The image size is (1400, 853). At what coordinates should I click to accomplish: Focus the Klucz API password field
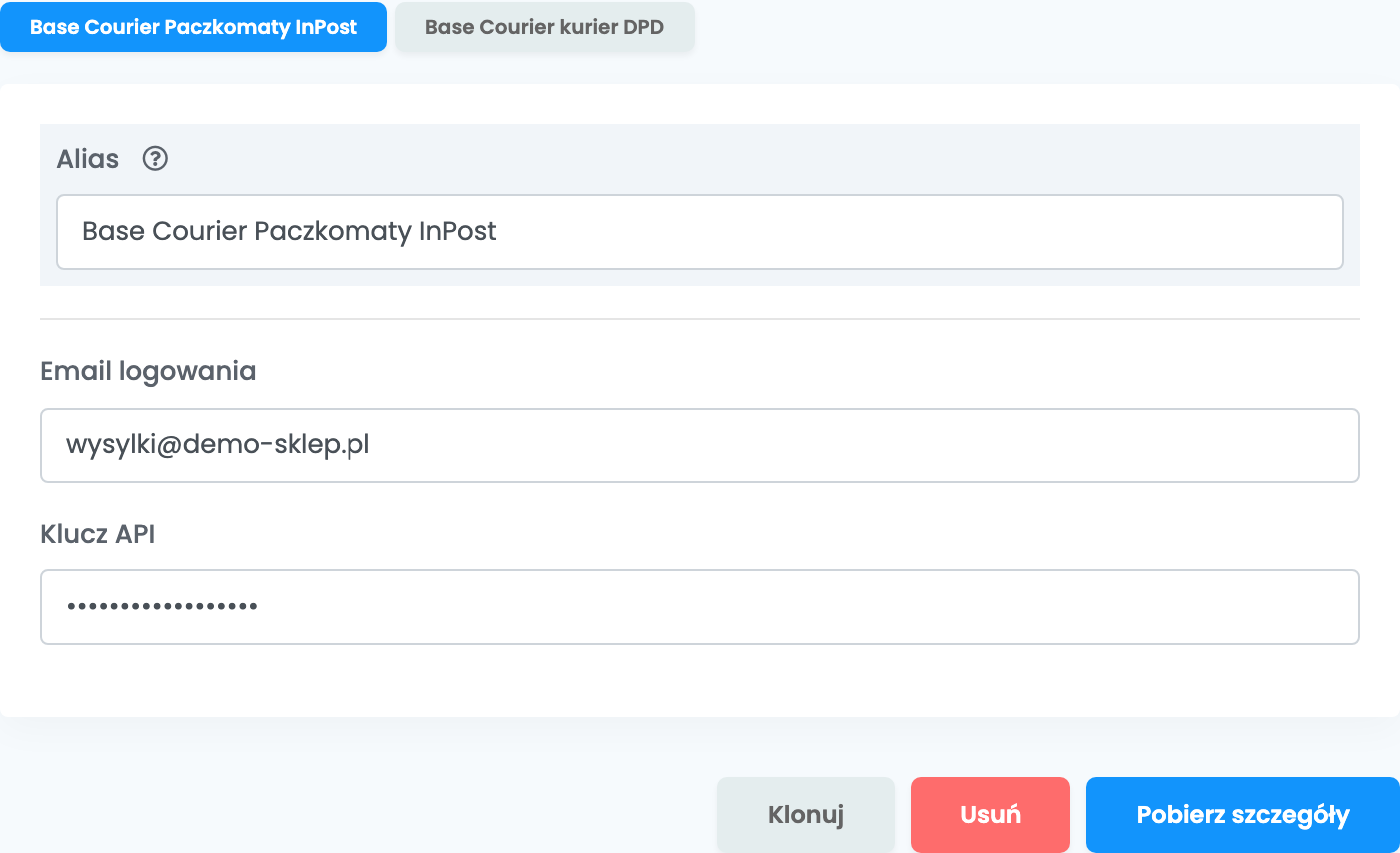[700, 607]
